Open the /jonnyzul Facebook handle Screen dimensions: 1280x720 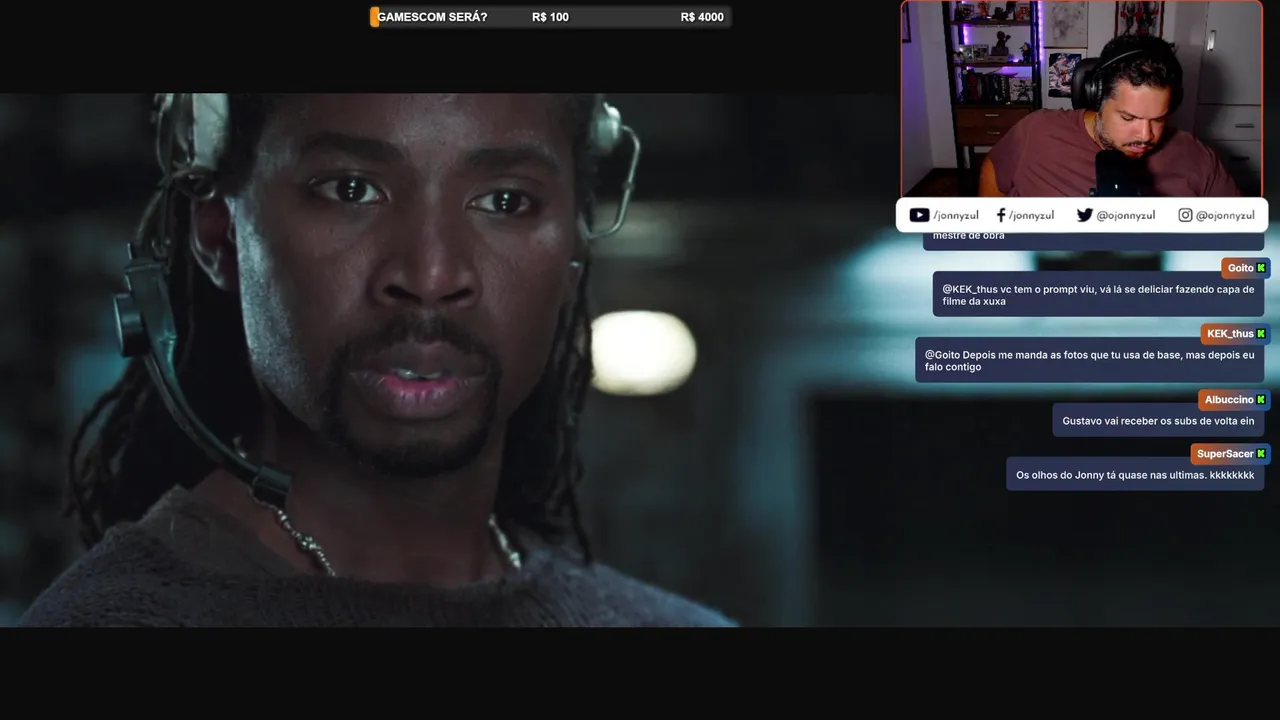[1031, 215]
